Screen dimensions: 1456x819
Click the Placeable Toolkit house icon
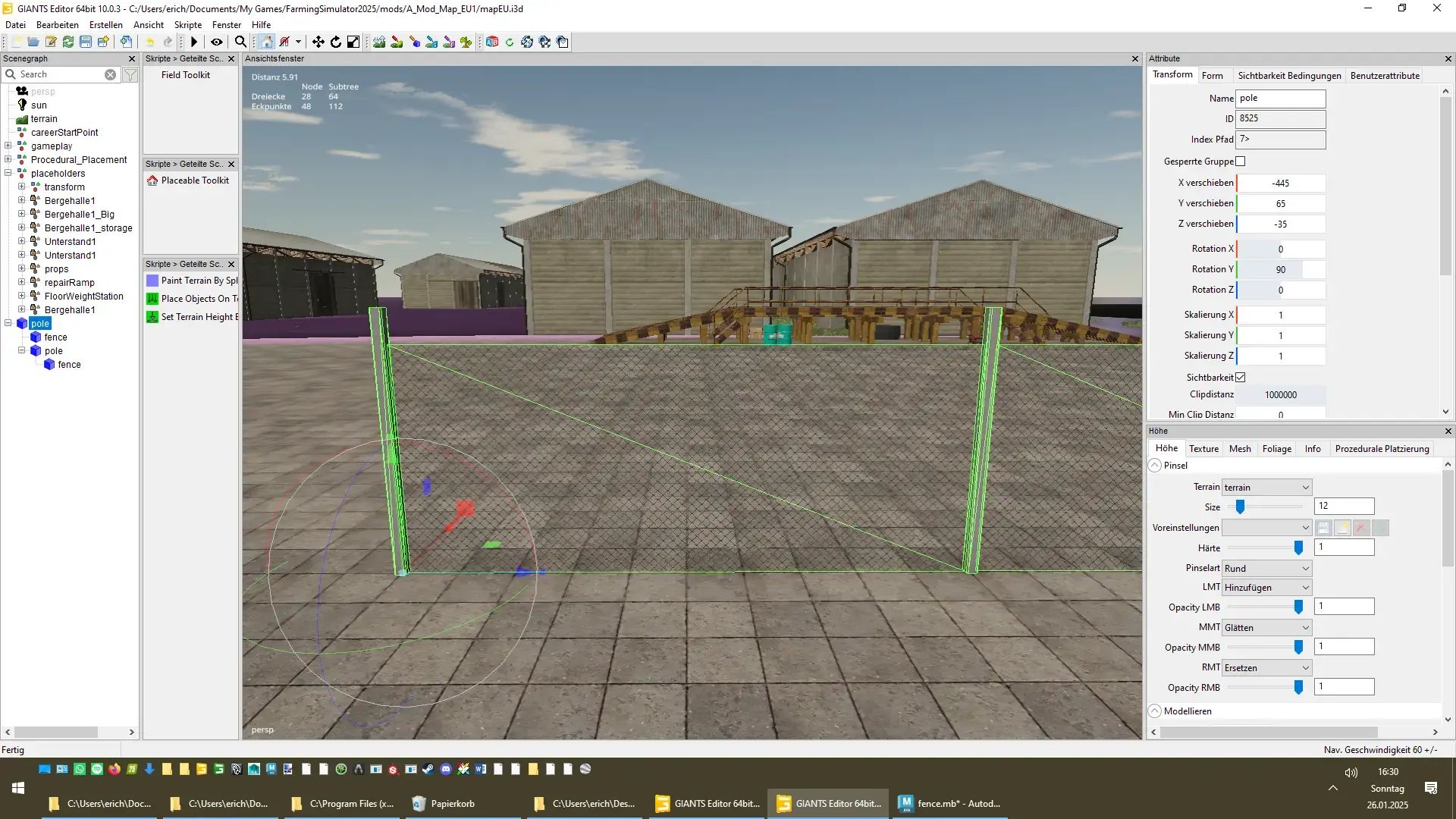click(152, 180)
